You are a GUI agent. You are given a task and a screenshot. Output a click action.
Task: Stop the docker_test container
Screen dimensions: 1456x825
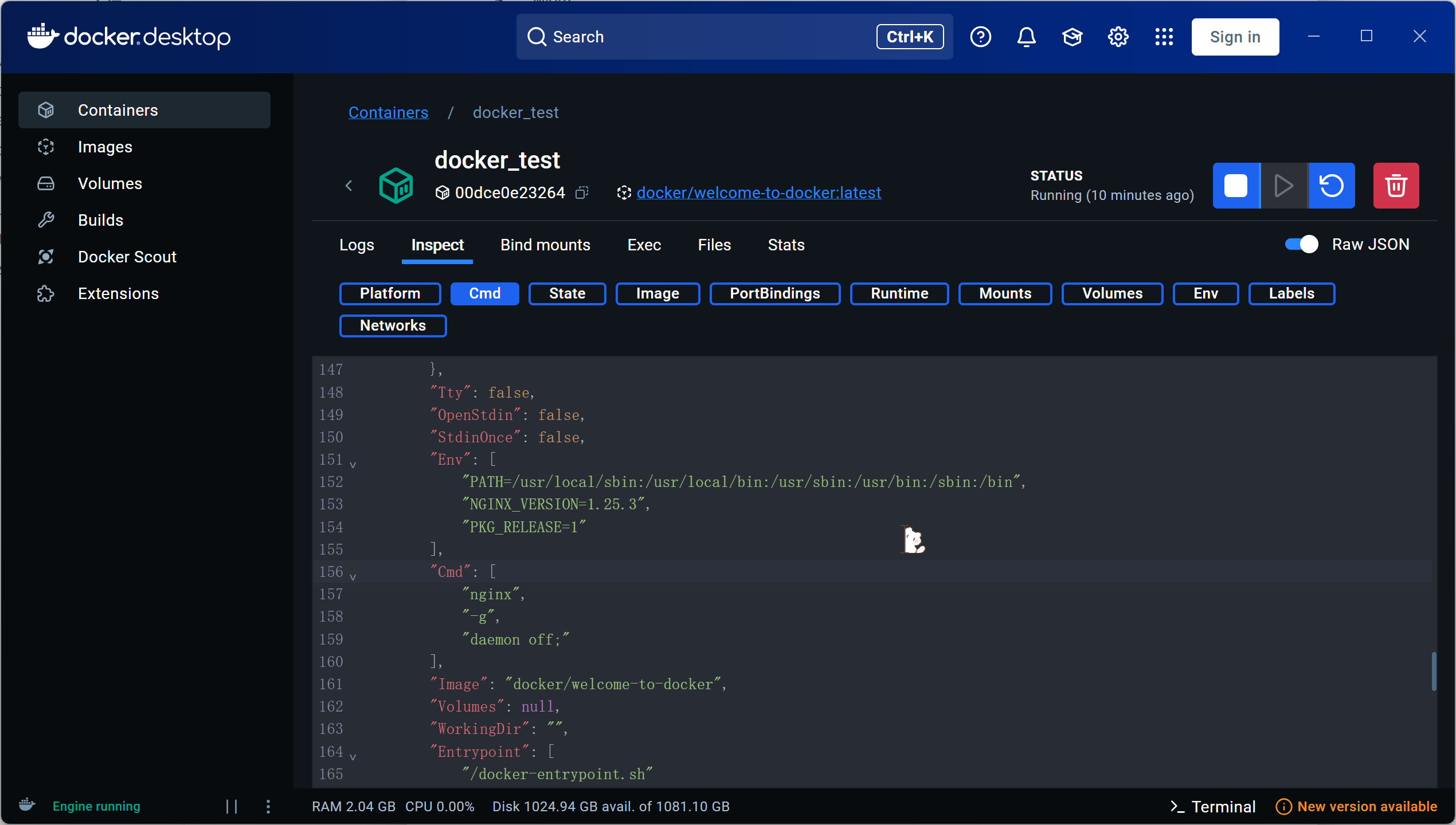(1236, 186)
